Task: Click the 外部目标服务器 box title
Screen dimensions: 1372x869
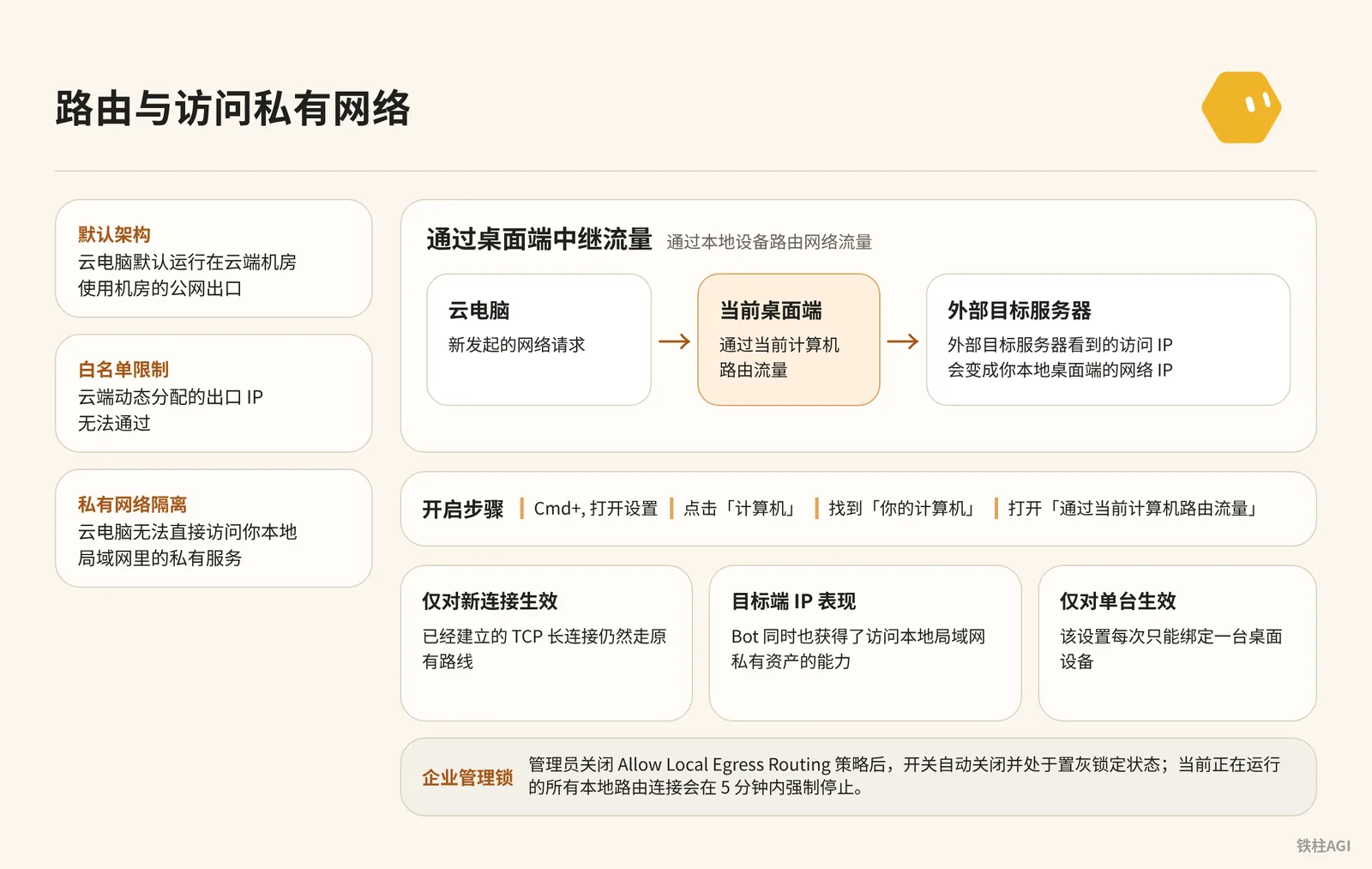Action: tap(1019, 310)
